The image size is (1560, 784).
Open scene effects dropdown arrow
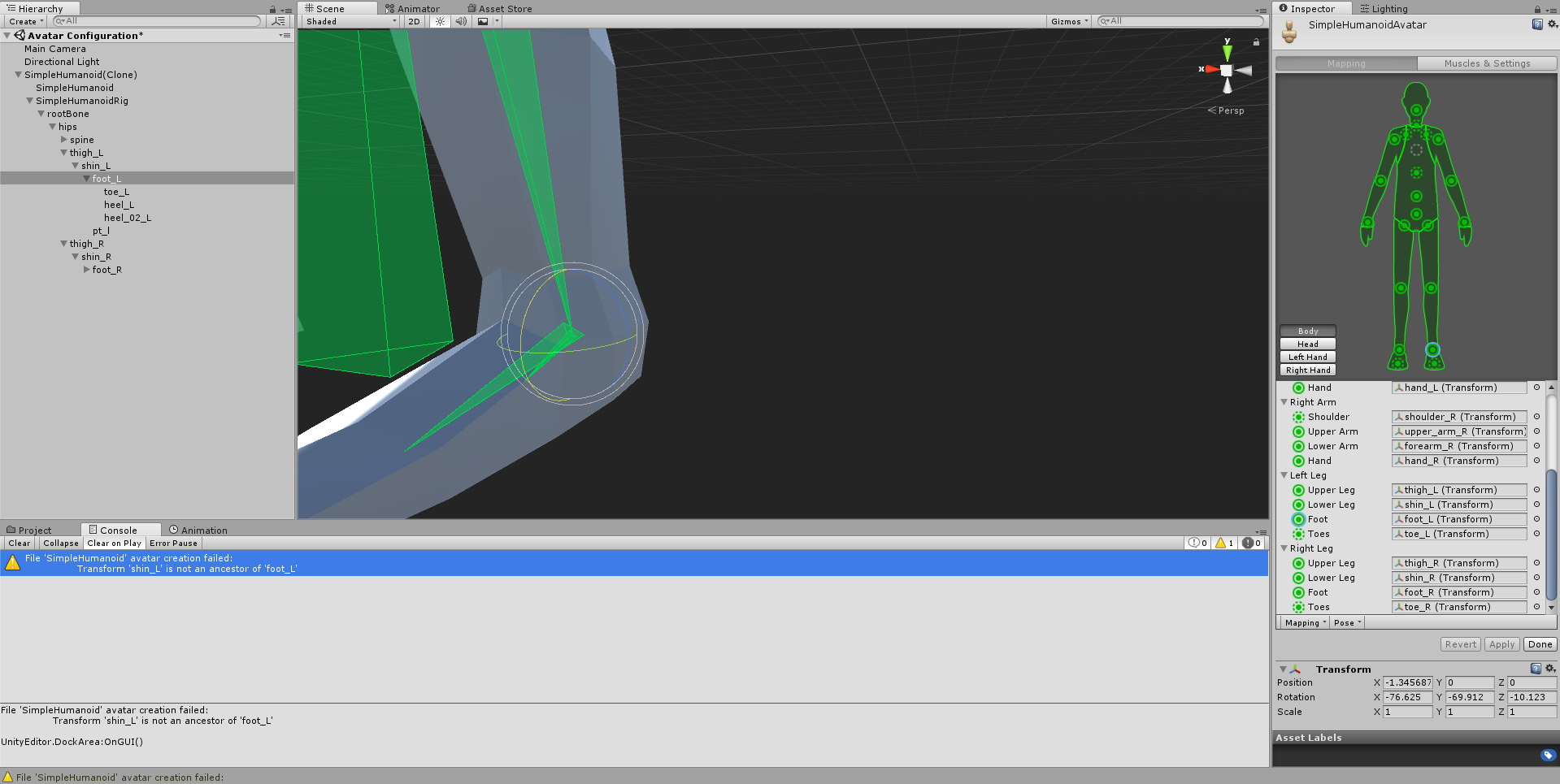click(497, 21)
